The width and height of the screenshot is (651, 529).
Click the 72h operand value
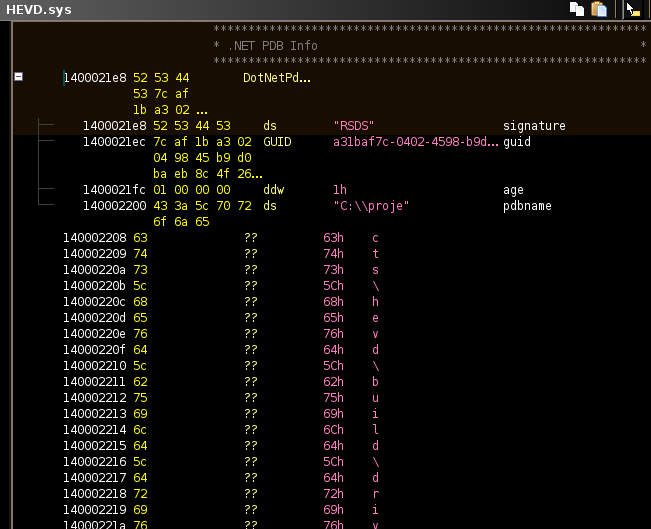coord(333,494)
